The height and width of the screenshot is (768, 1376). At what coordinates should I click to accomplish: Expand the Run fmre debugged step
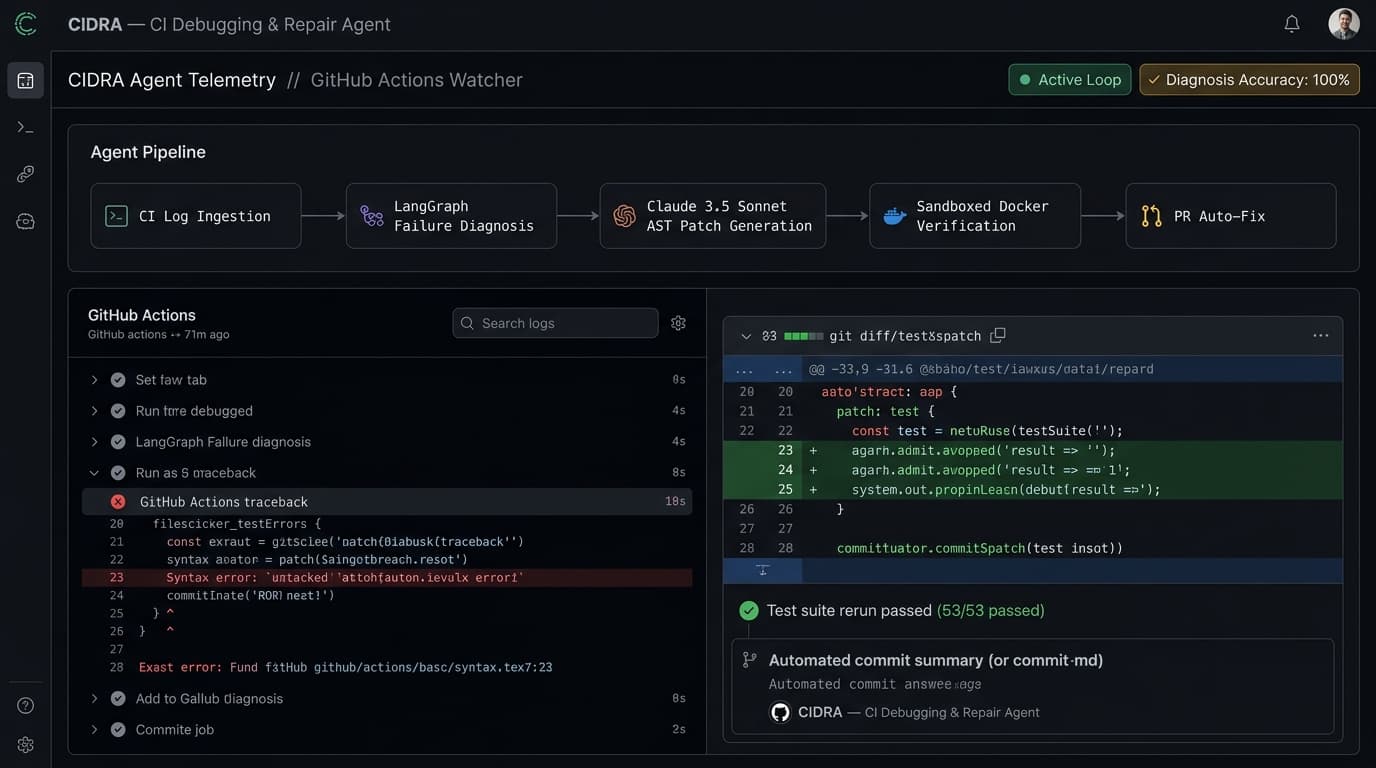94,411
